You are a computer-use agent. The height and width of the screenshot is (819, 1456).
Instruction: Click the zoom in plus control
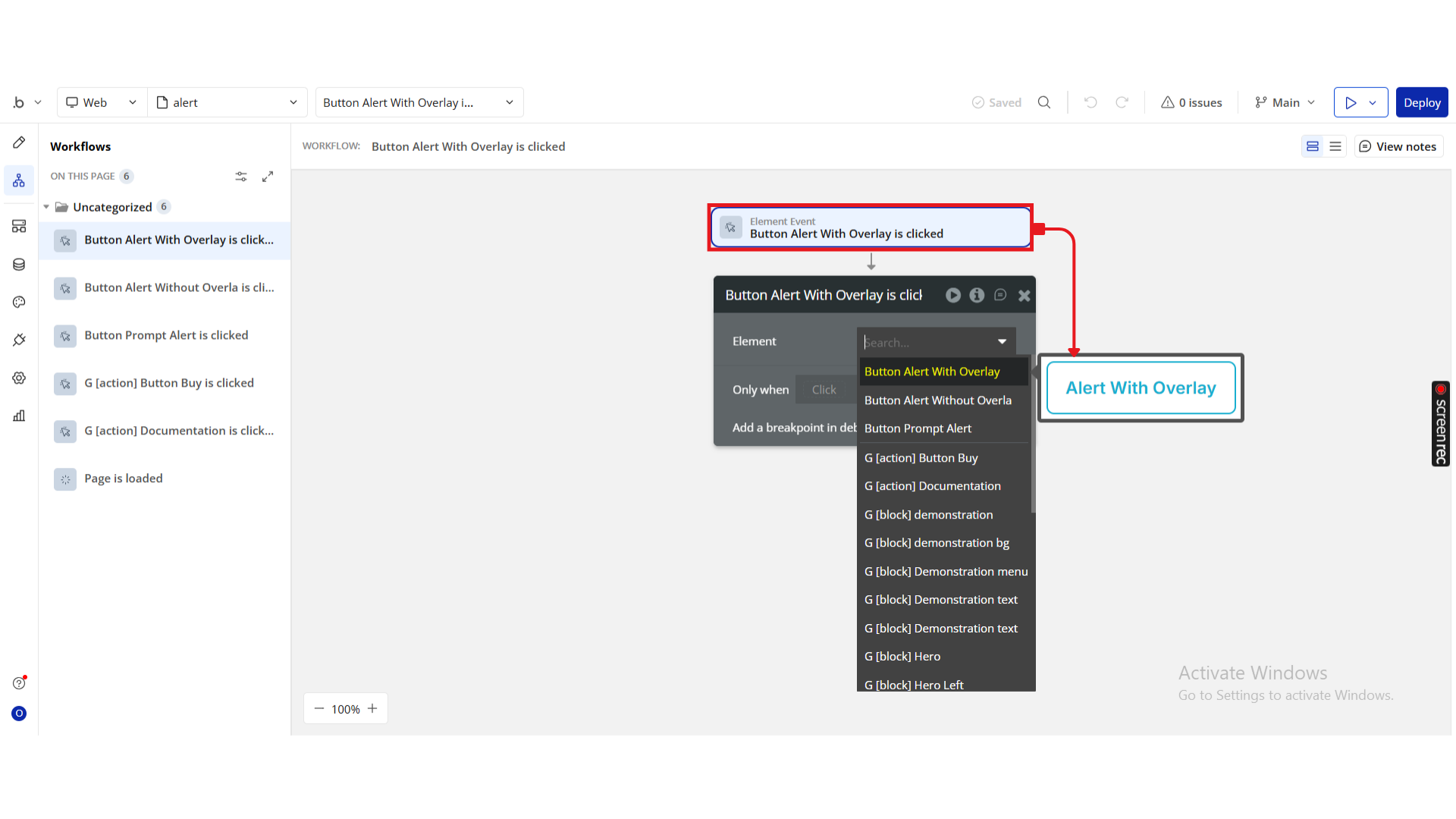(372, 708)
